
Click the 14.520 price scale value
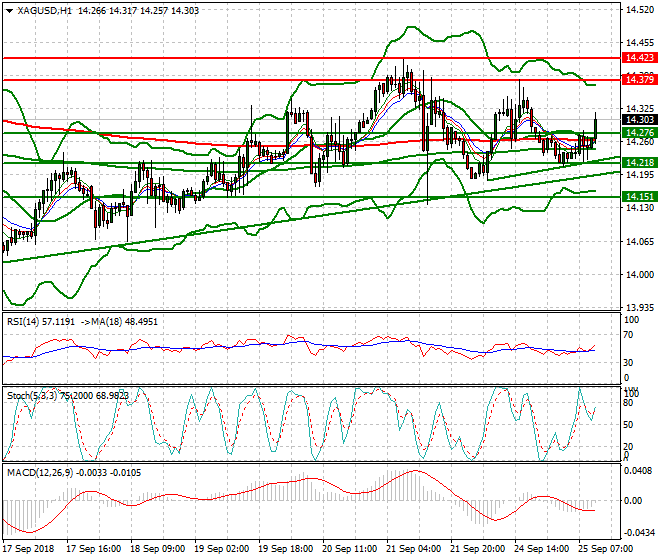point(640,10)
